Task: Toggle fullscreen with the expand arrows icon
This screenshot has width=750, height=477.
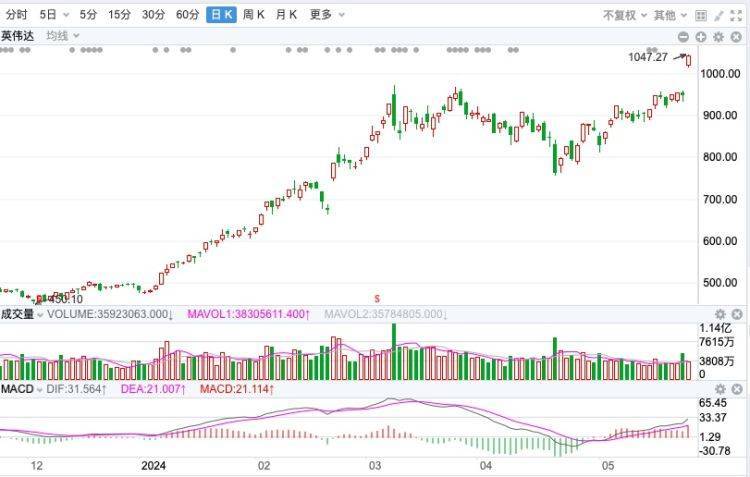Action: [736, 16]
